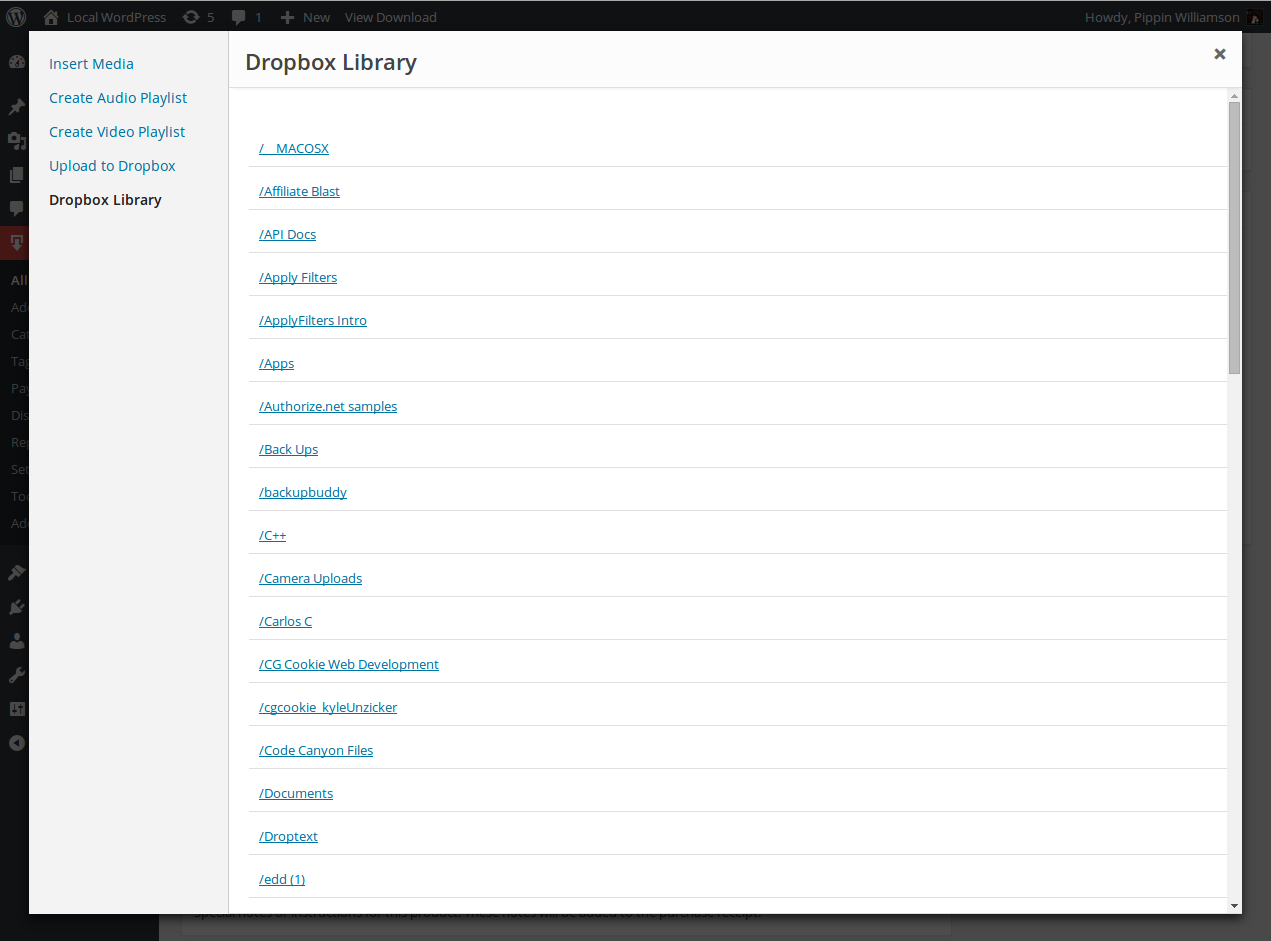The height and width of the screenshot is (941, 1271).
Task: Click the user avatar in admin bar
Action: coord(1254,17)
